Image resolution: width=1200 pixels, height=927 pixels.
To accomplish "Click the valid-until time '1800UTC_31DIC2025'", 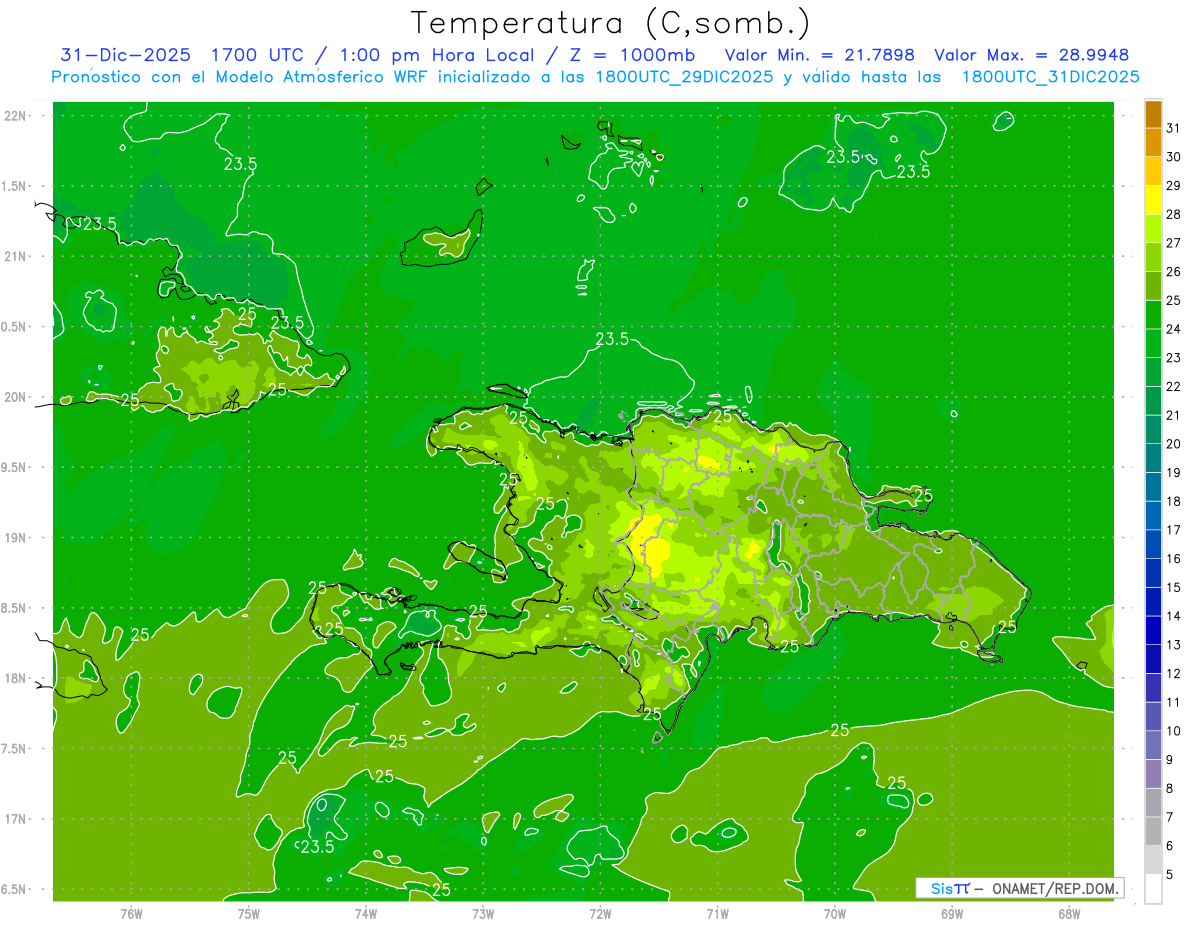I will coord(1050,77).
